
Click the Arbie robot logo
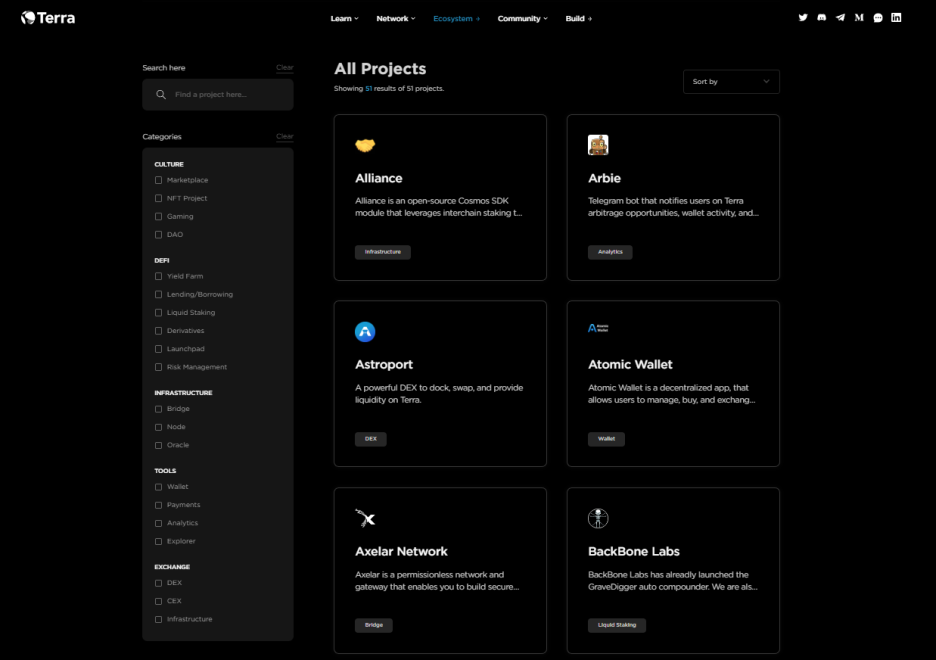click(x=598, y=145)
